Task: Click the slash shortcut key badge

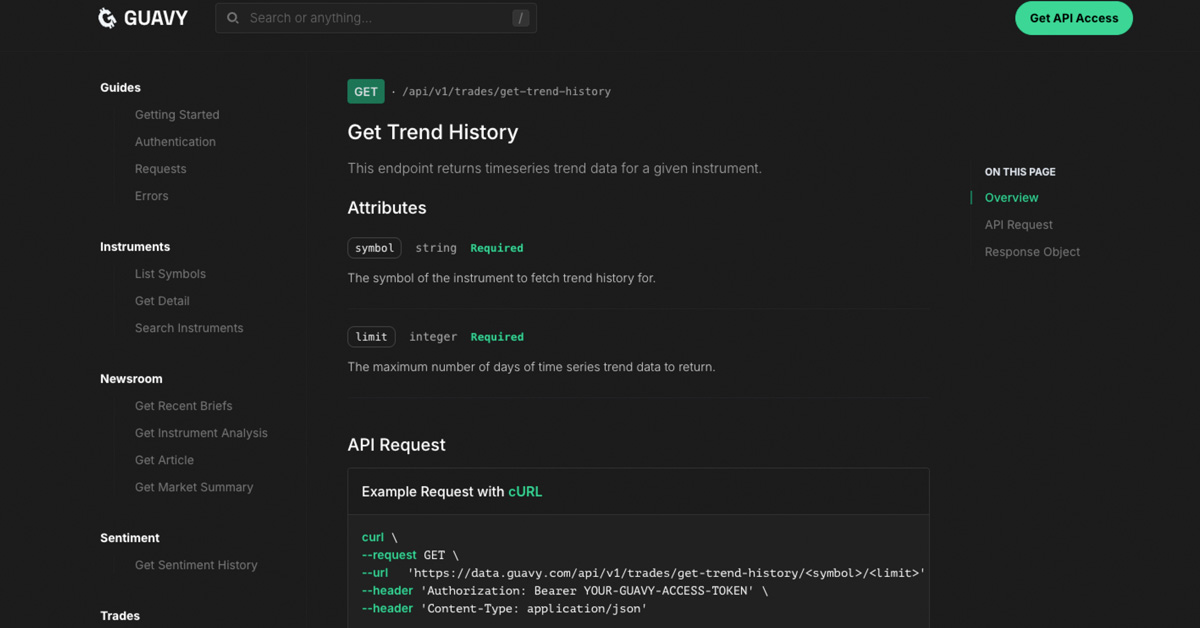Action: tap(520, 18)
